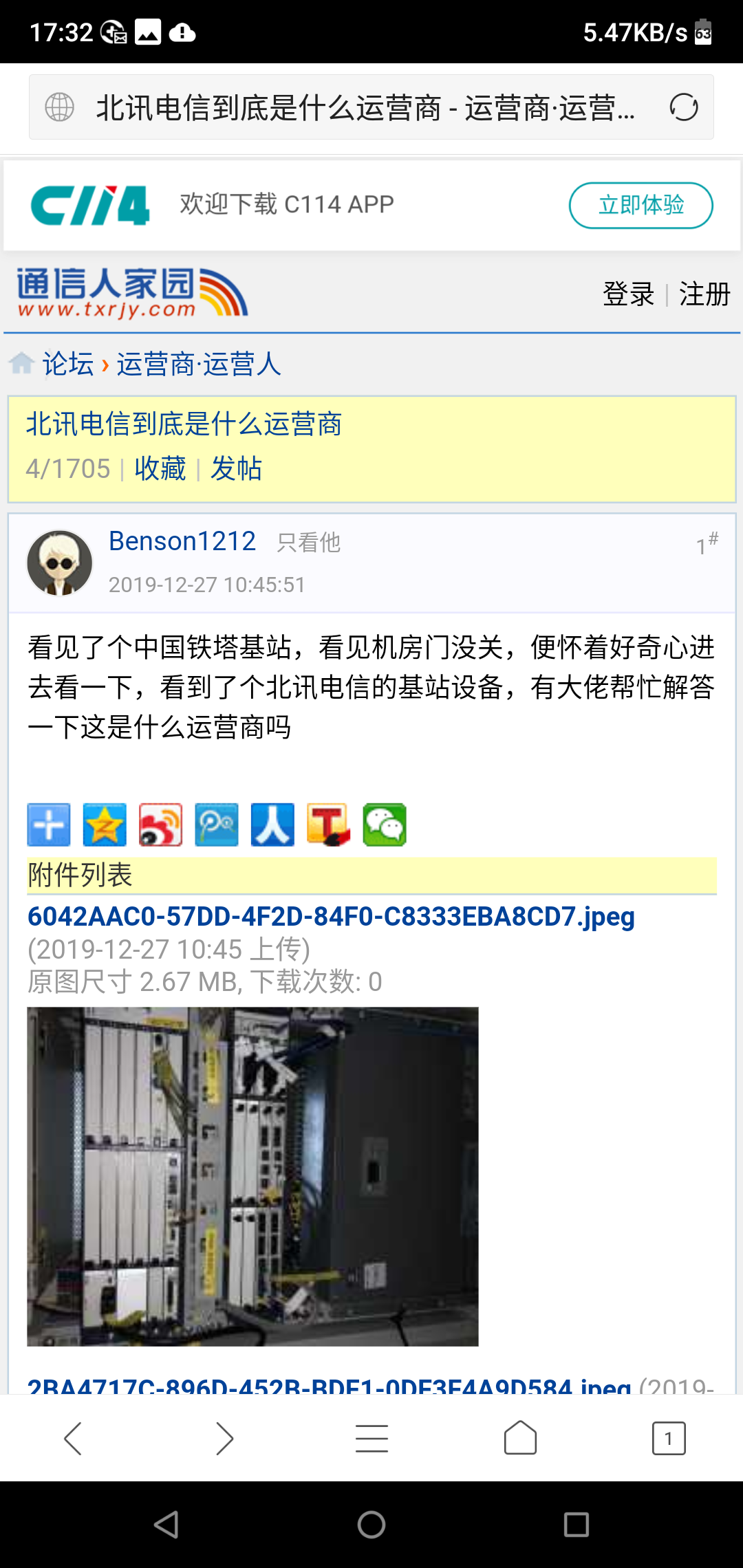Open the 注册 register link

tap(704, 294)
